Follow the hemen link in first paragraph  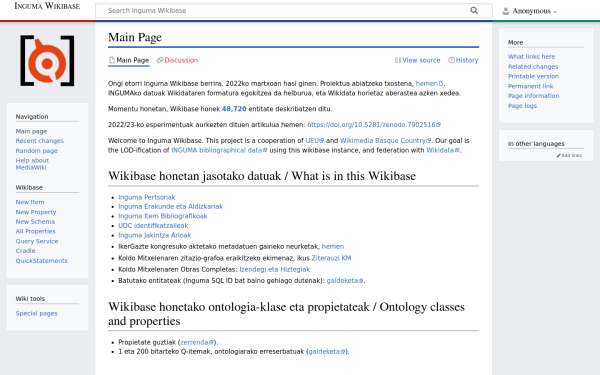429,83
